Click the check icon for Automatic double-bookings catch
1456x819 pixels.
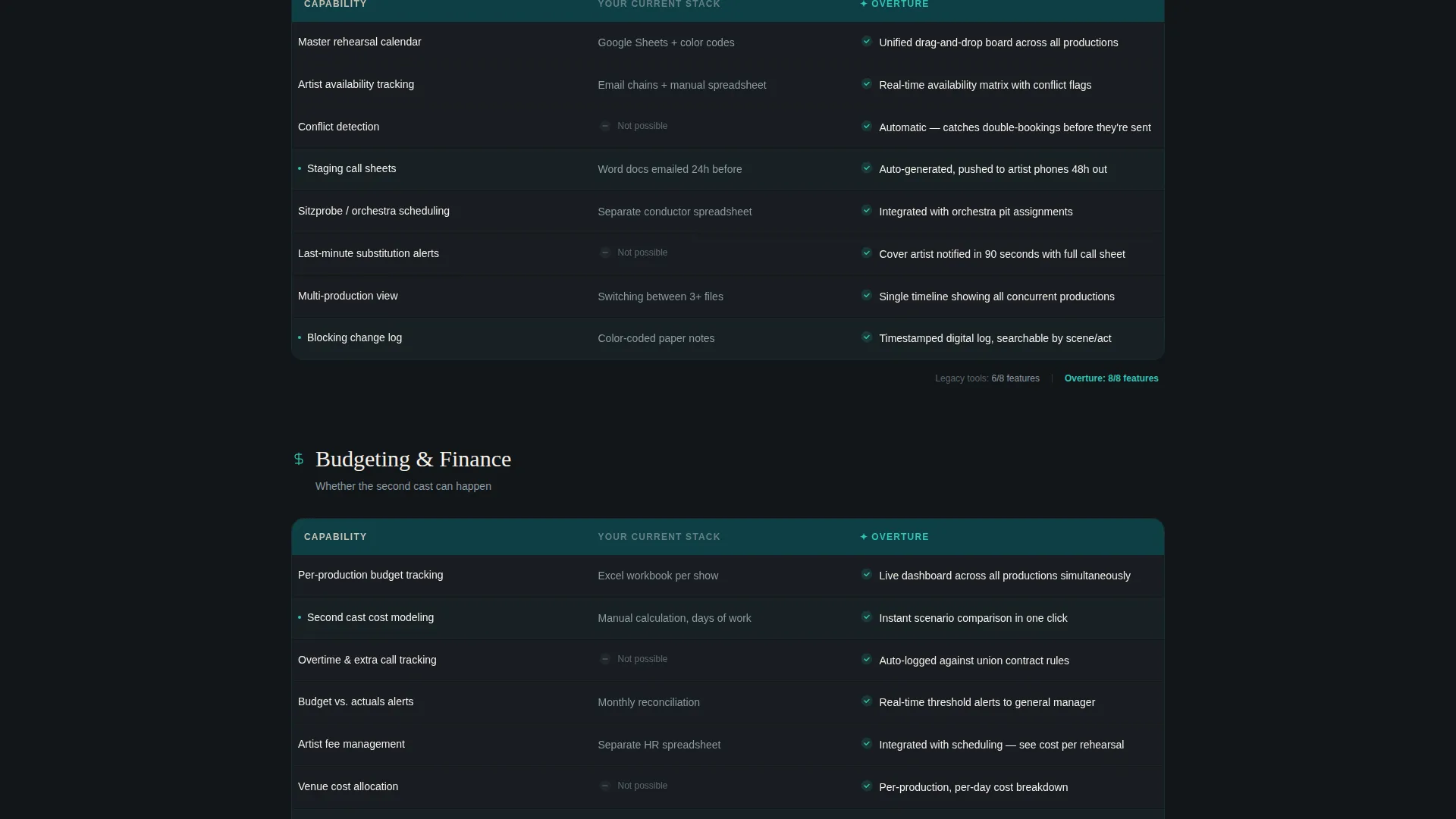pyautogui.click(x=866, y=127)
